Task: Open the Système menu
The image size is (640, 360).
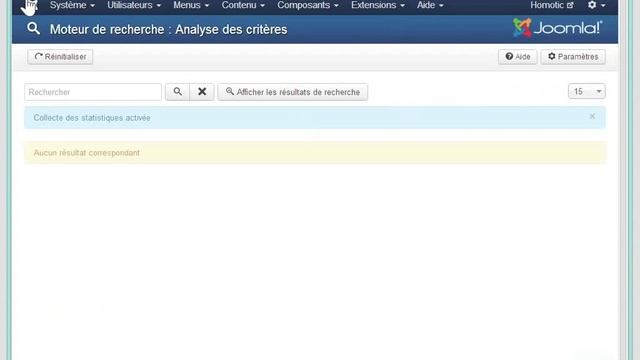Action: (72, 5)
